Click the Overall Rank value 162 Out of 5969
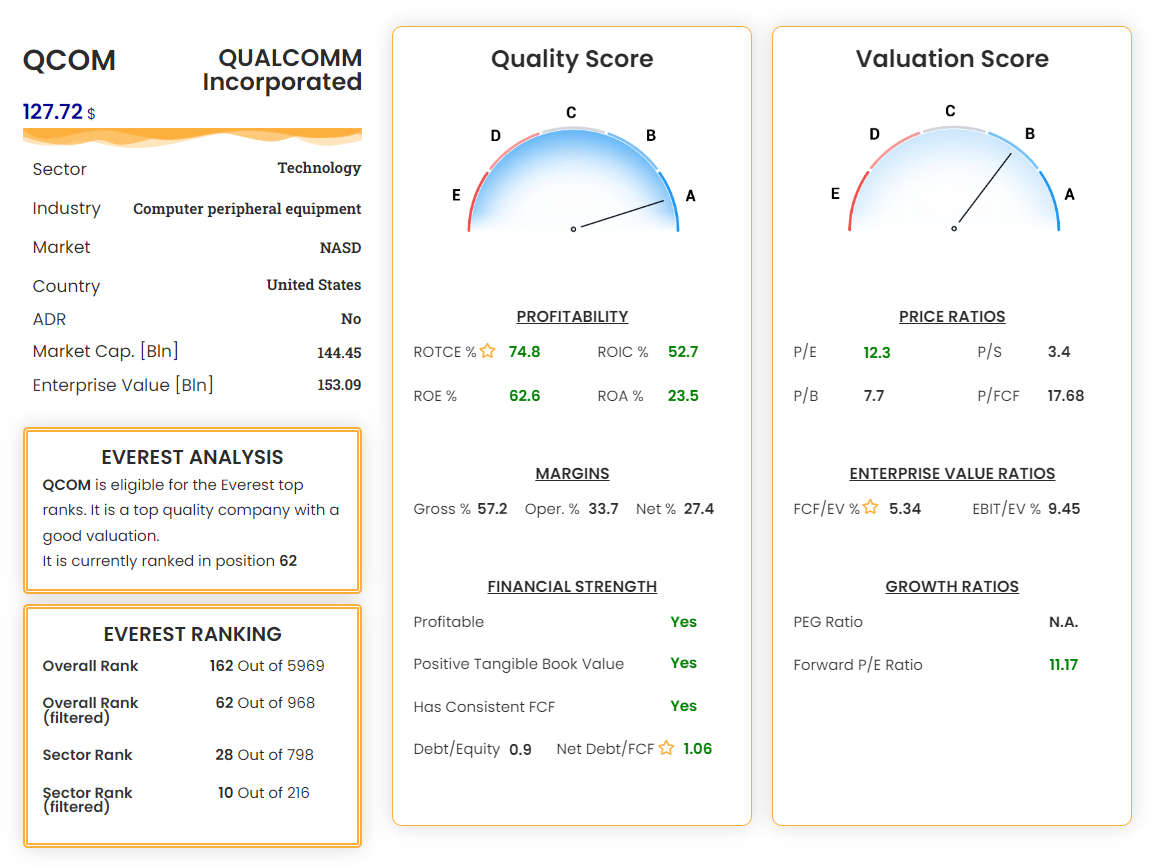Viewport: 1161px width, 866px height. click(267, 665)
